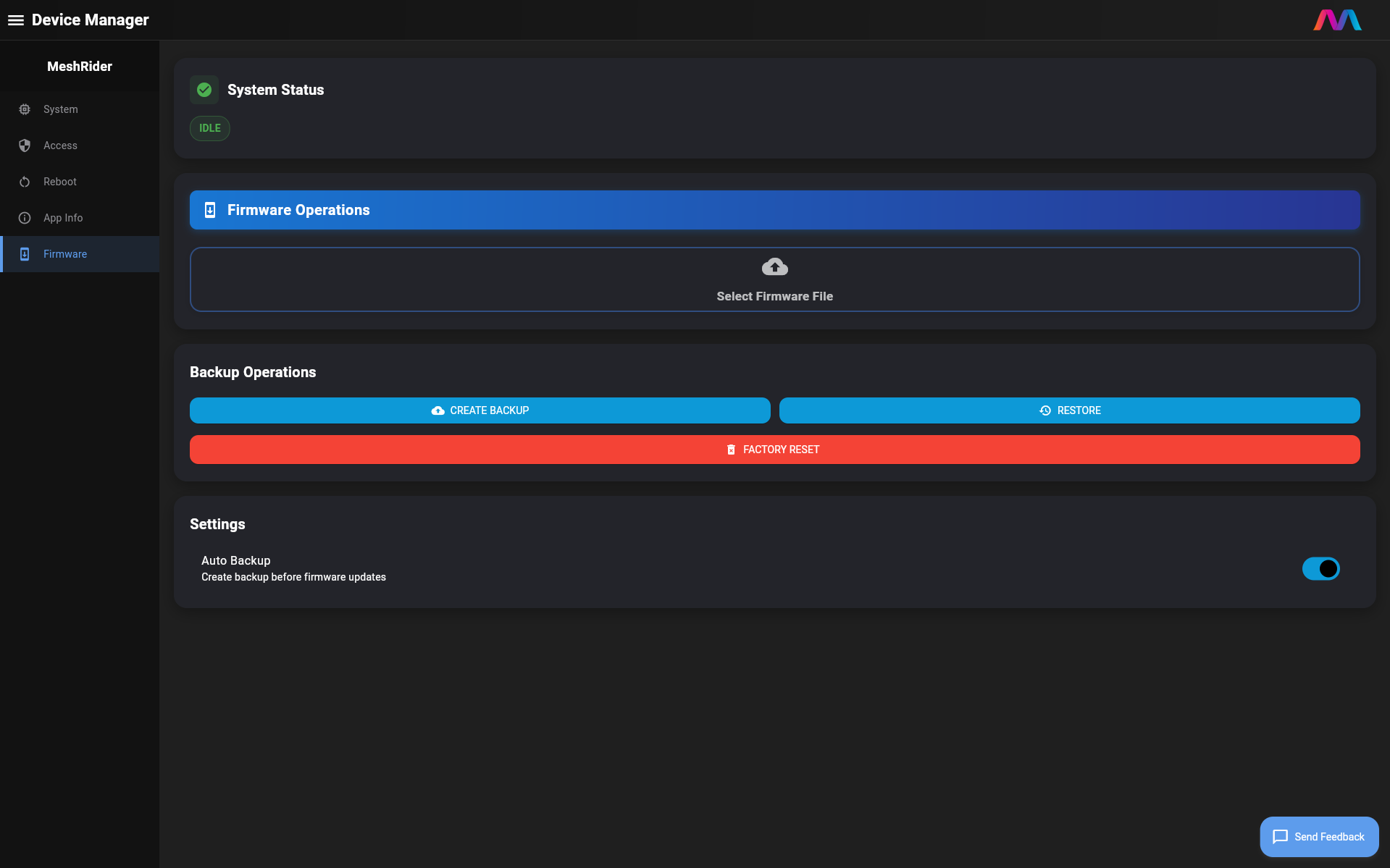Click CREATE BACKUP button
The height and width of the screenshot is (868, 1390).
pos(480,410)
